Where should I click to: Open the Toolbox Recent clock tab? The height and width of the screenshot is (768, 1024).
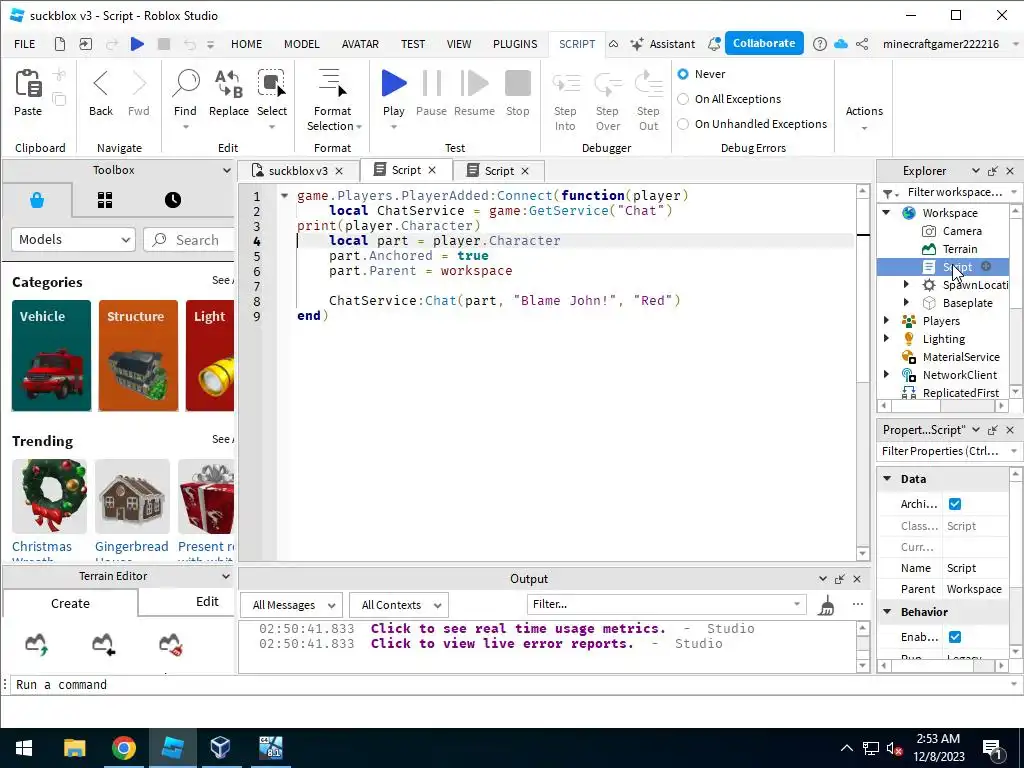[172, 200]
